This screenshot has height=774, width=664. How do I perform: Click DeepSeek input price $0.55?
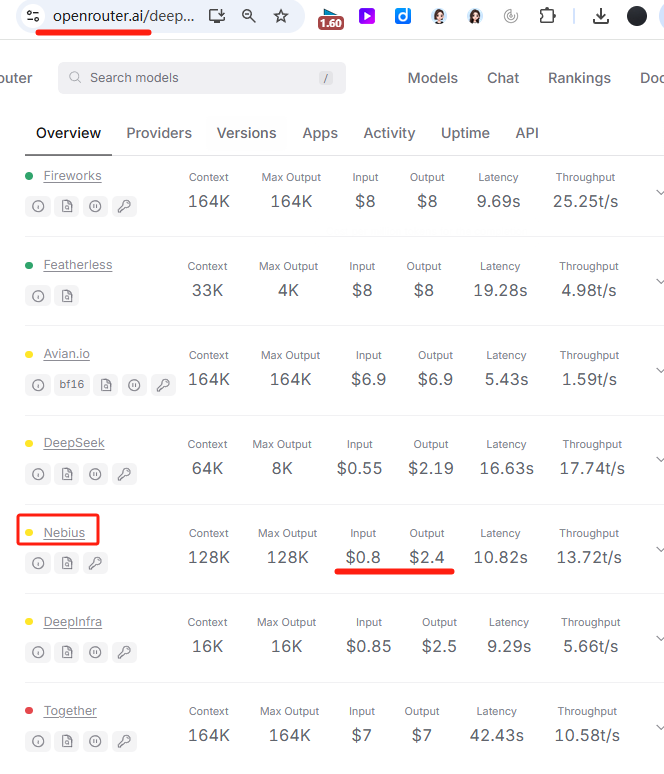[359, 468]
